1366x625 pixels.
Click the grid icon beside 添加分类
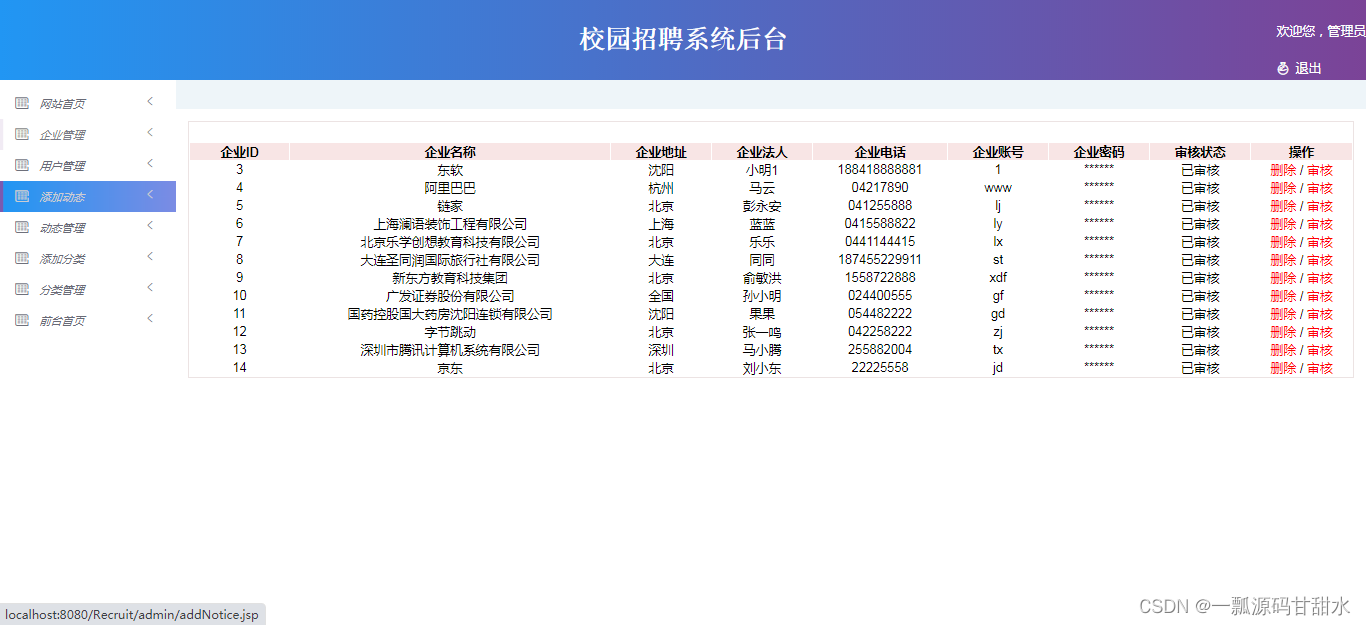pyautogui.click(x=22, y=258)
